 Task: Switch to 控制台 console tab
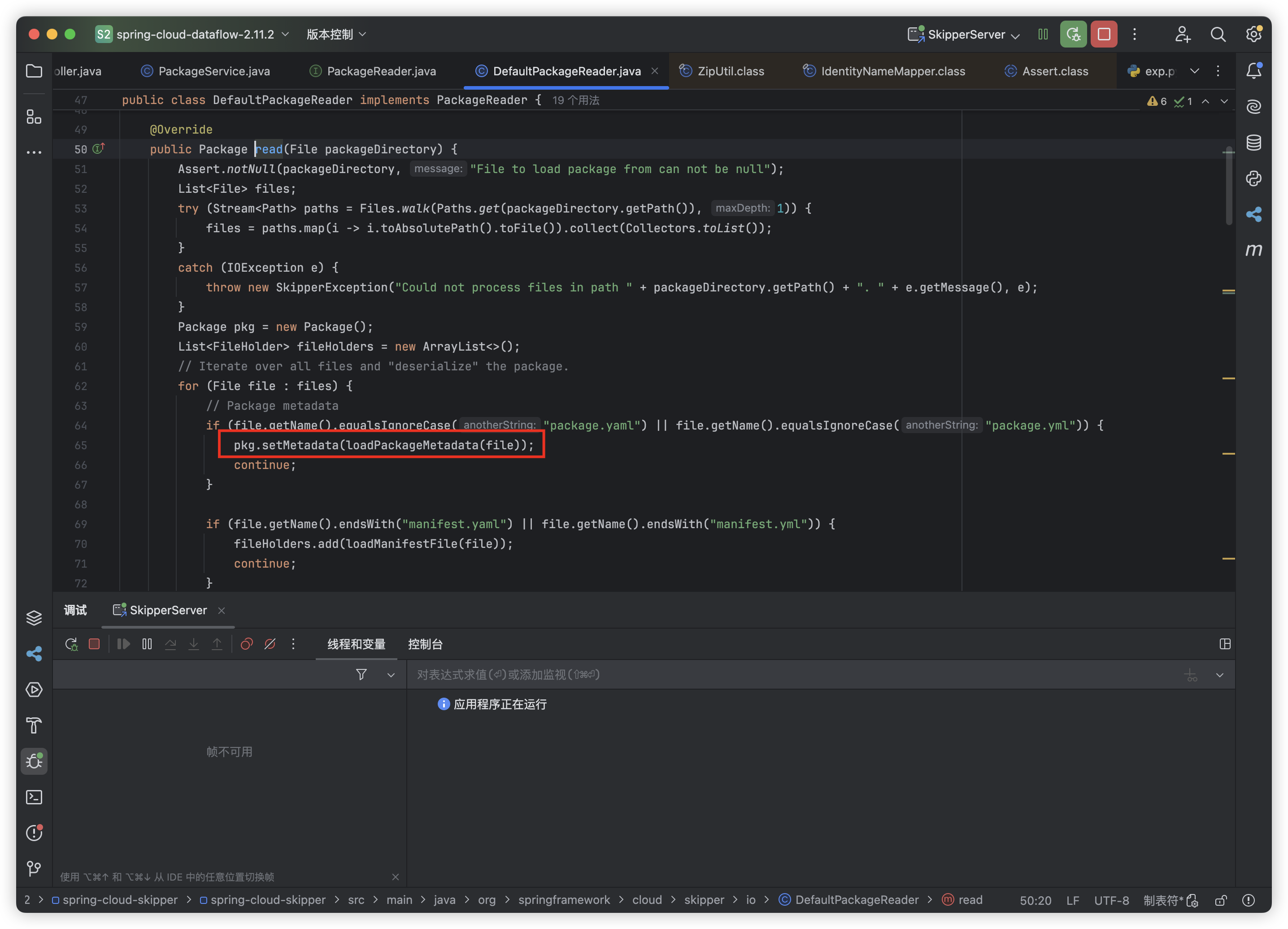click(x=425, y=644)
